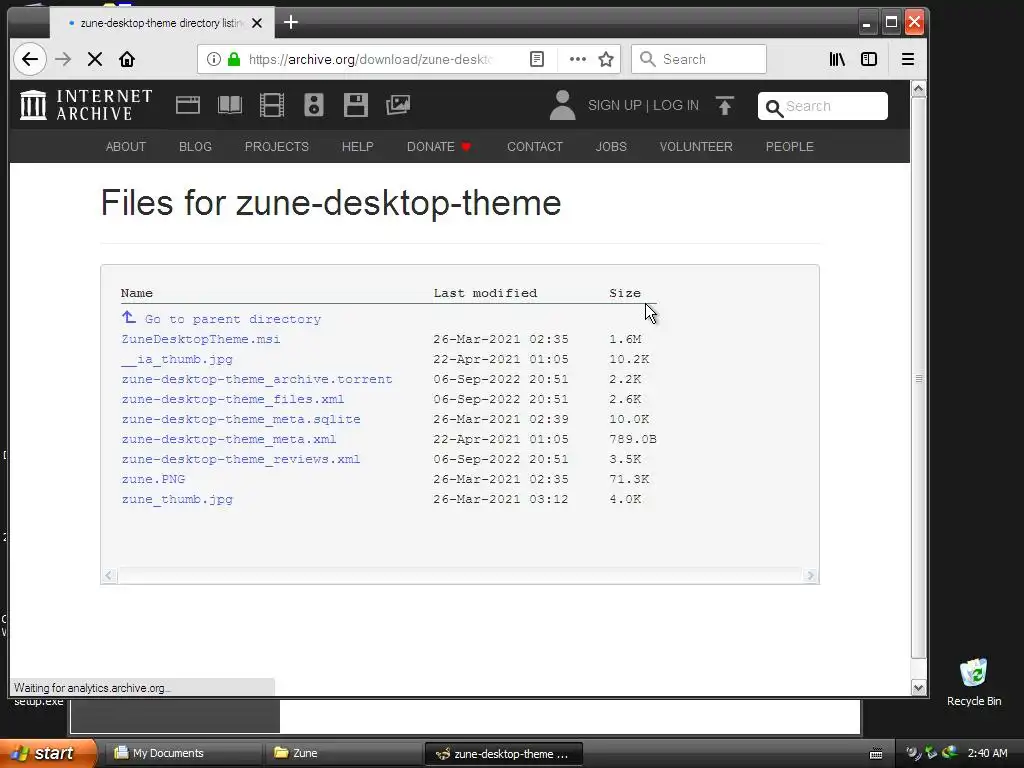
Task: Open the Texts book icon
Action: pyautogui.click(x=230, y=105)
